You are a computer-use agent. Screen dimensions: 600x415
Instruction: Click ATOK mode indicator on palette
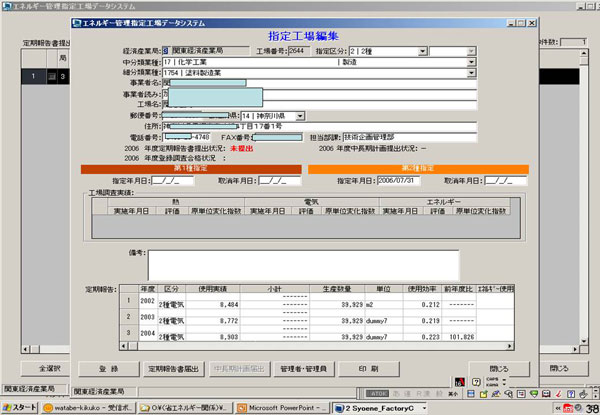point(377,394)
